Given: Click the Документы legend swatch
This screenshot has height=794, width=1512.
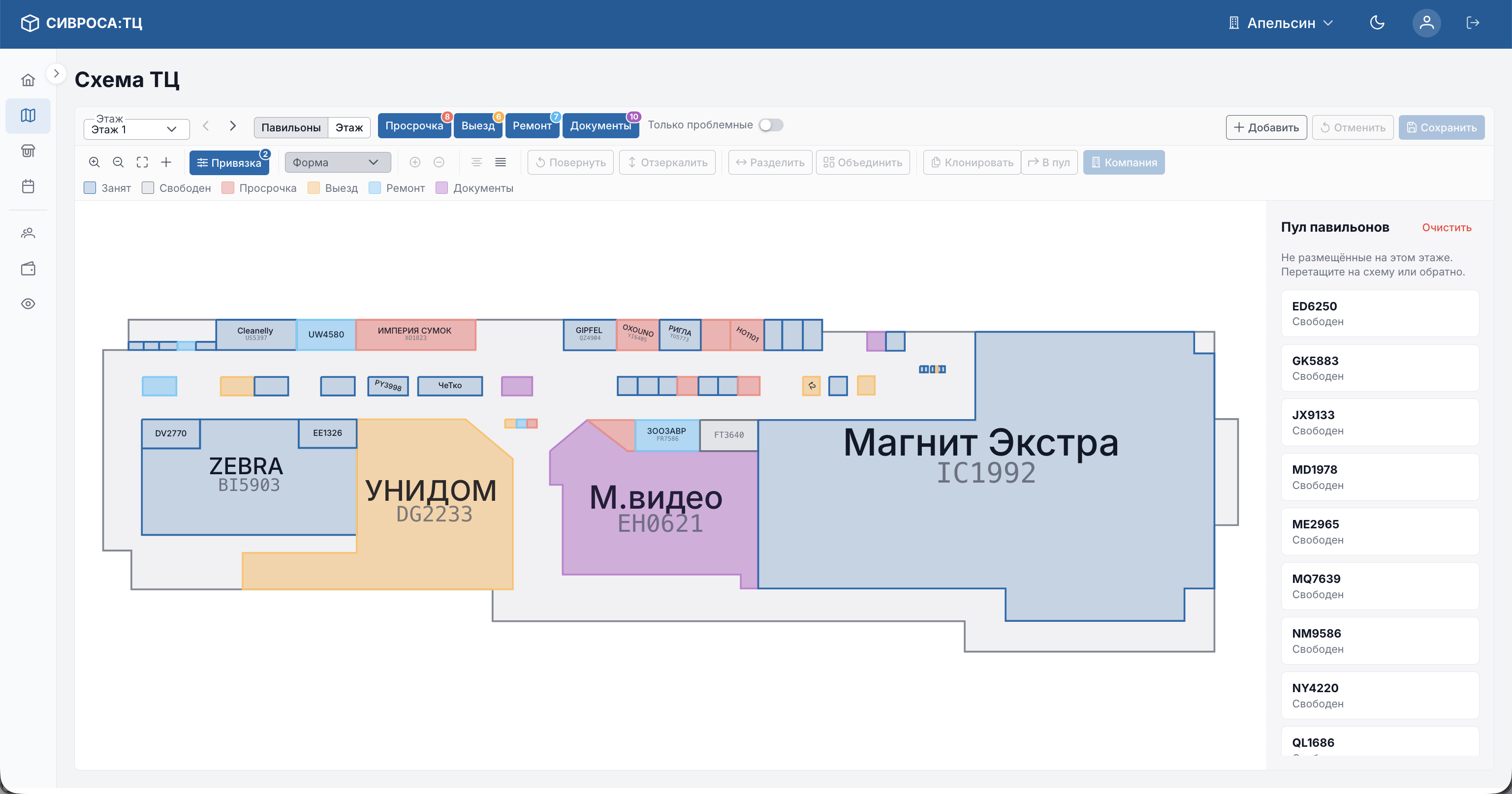Looking at the screenshot, I should (442, 188).
